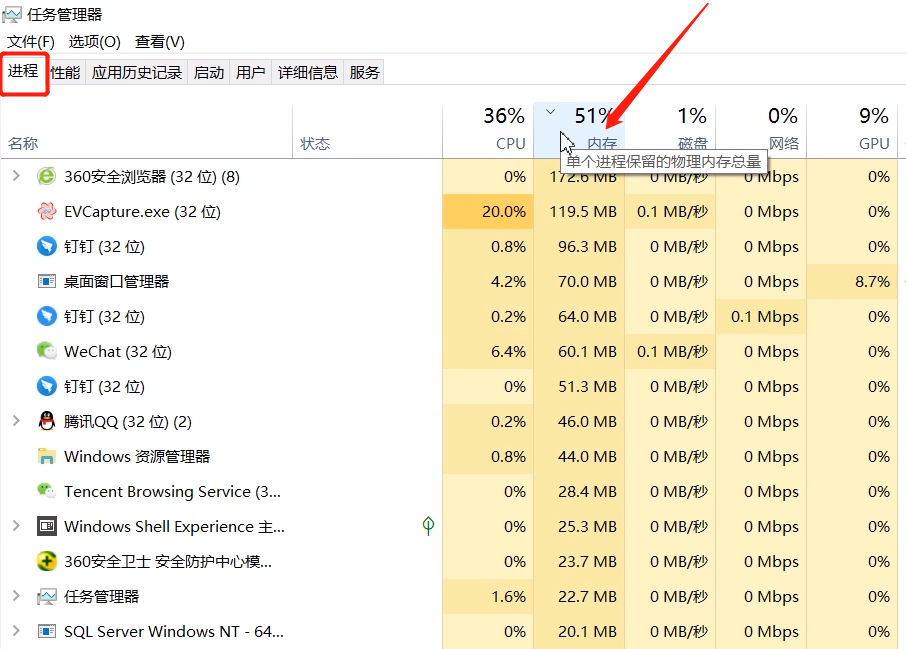
Task: Click the WeChat process icon
Action: pyautogui.click(x=47, y=351)
